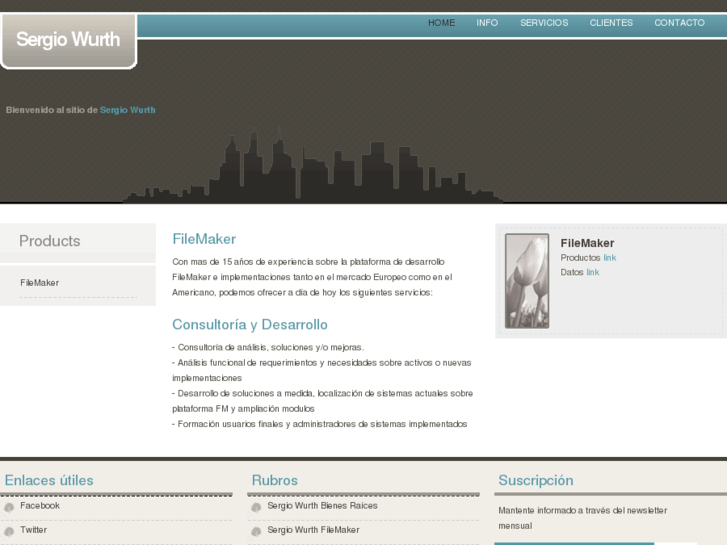Click bullet icon beside Bienes Raices

coord(256,507)
